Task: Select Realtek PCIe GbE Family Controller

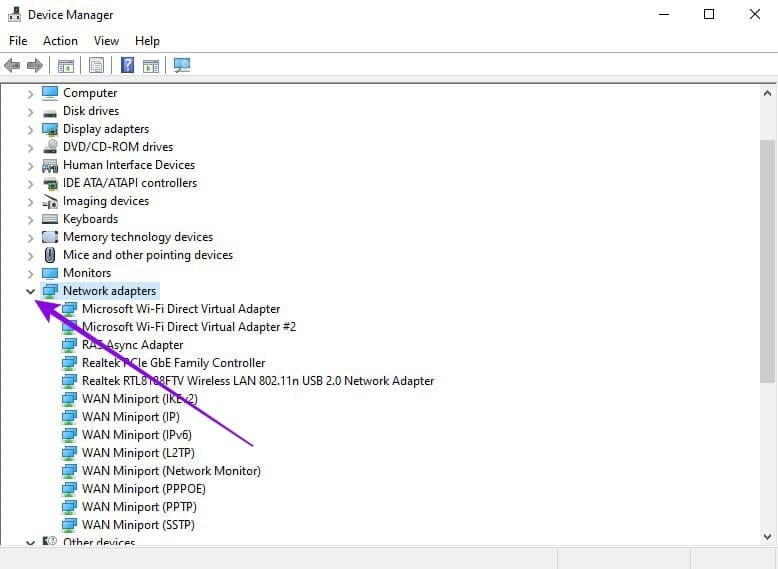Action: point(173,363)
